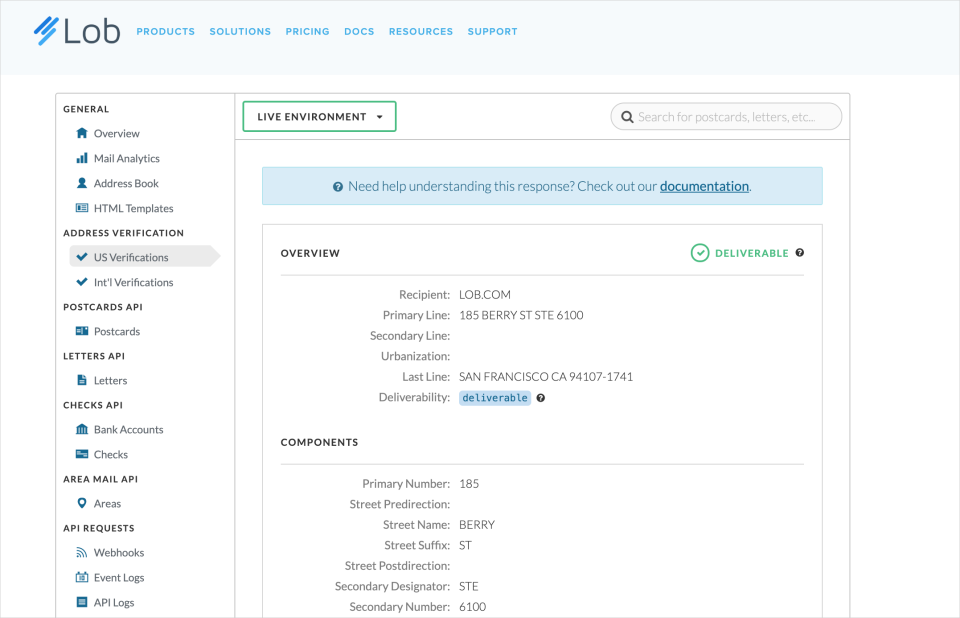Image resolution: width=960 pixels, height=618 pixels.
Task: Click the Postcards icon in sidebar
Action: (82, 331)
